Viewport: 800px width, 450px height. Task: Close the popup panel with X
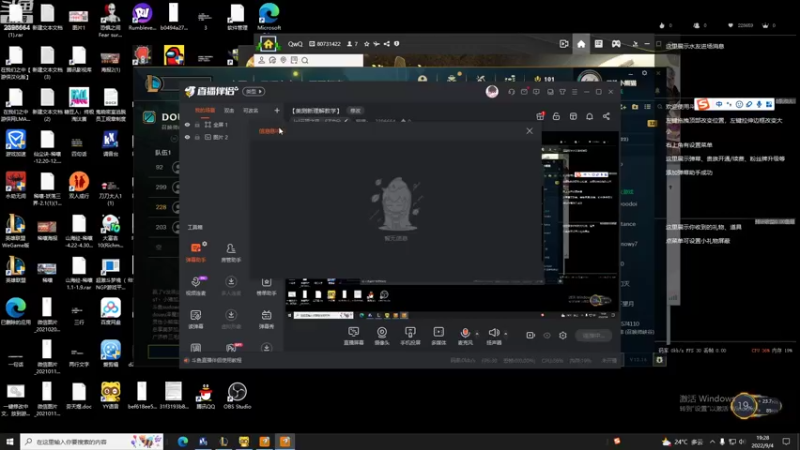(530, 131)
